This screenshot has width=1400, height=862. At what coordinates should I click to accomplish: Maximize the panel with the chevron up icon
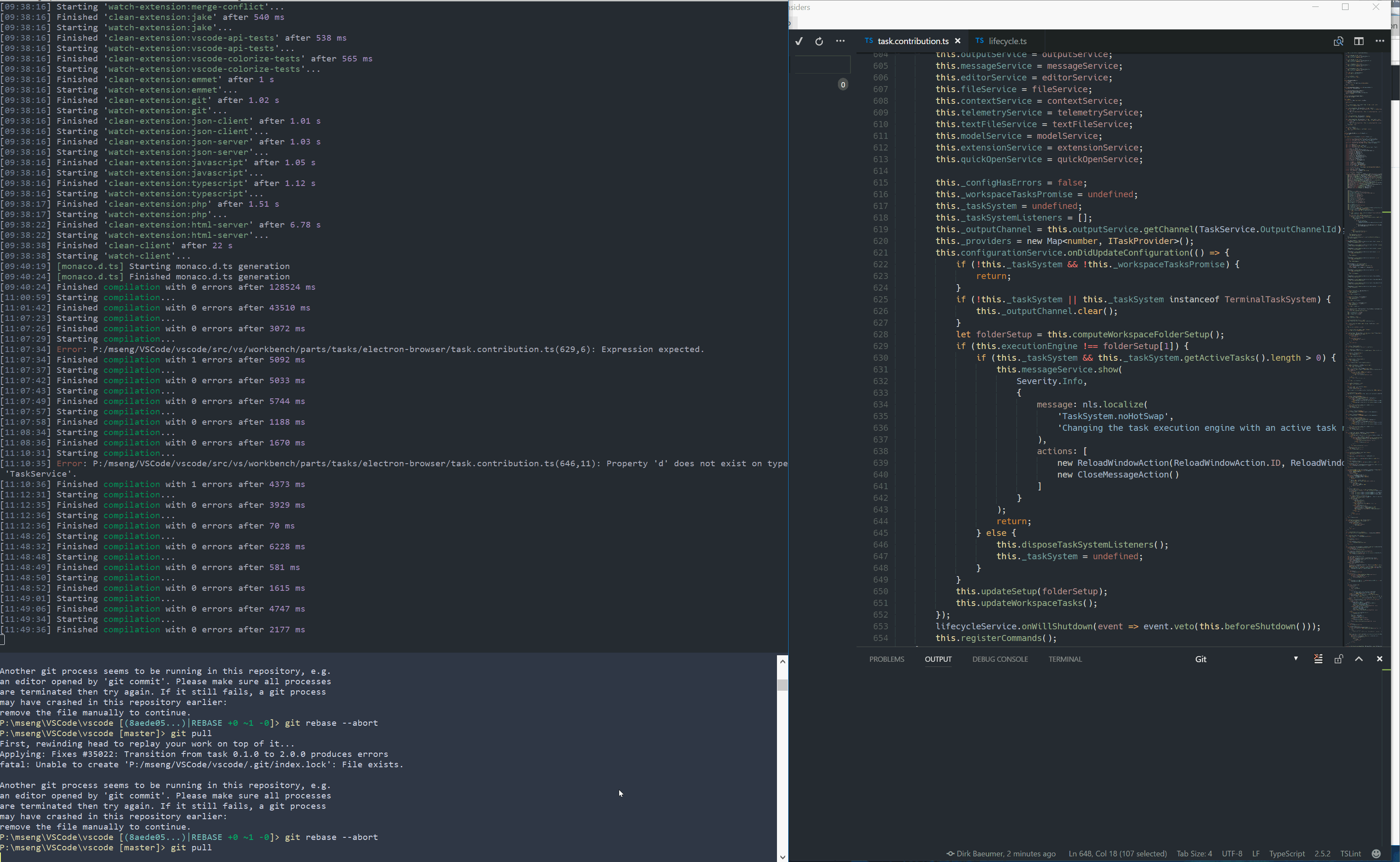pos(1359,659)
